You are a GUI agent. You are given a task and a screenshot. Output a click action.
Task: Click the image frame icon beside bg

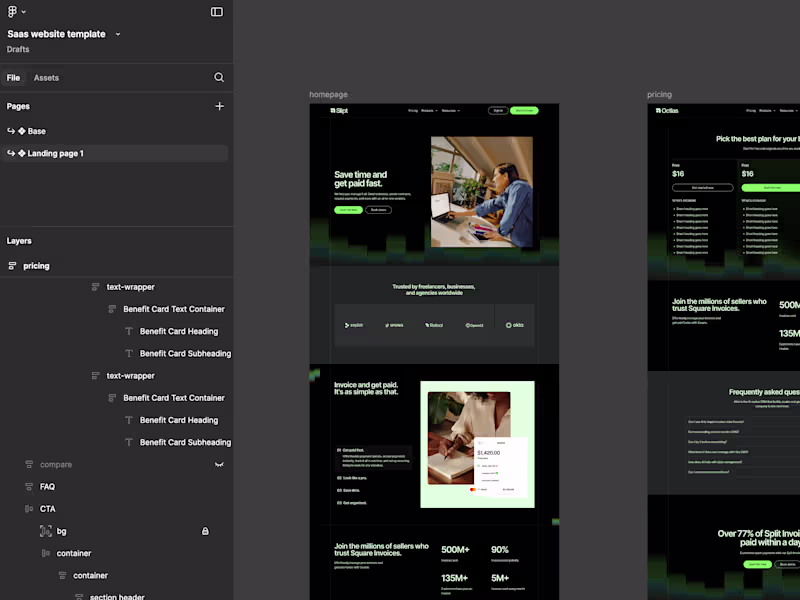coord(45,531)
